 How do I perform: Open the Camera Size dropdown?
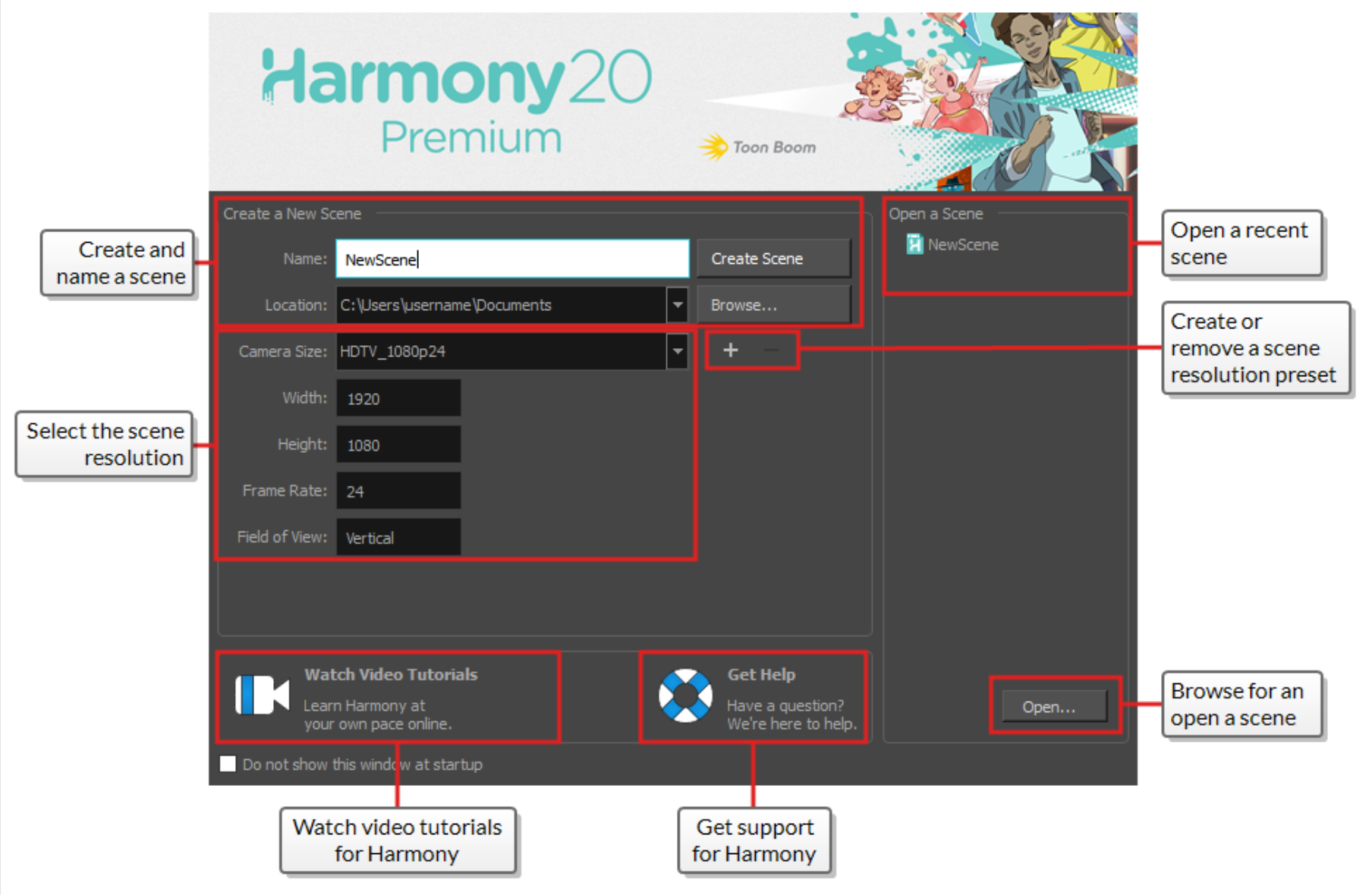pyautogui.click(x=678, y=351)
